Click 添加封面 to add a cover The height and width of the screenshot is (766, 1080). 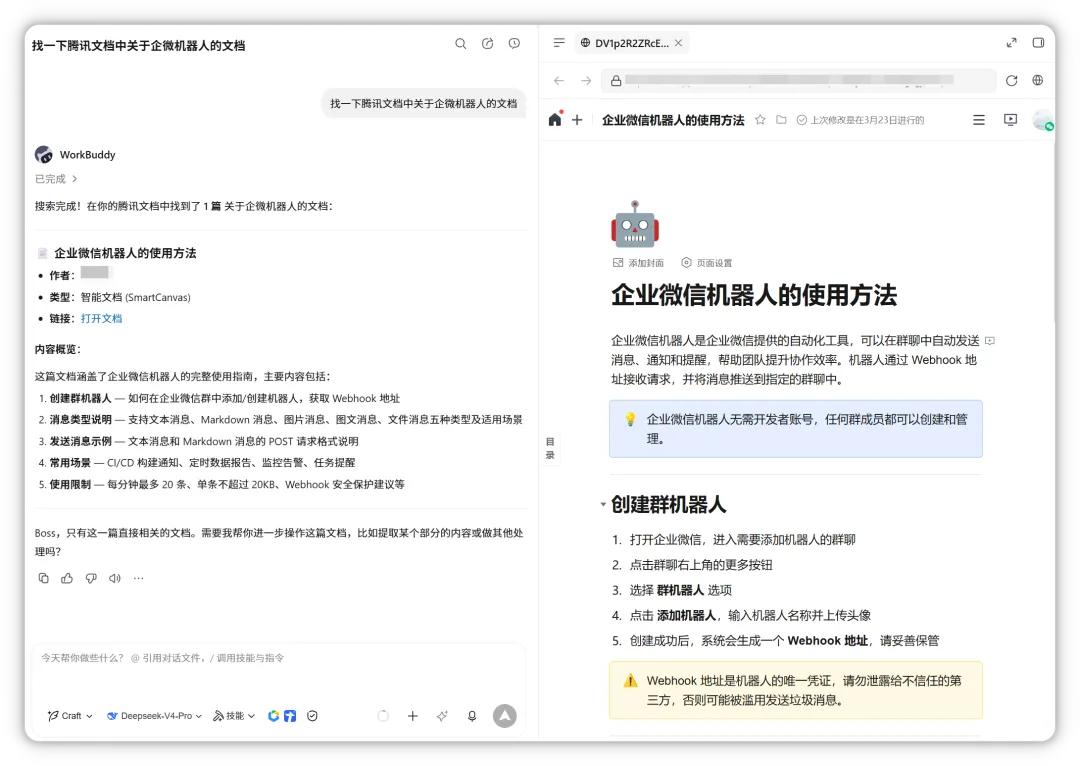pyautogui.click(x=638, y=263)
